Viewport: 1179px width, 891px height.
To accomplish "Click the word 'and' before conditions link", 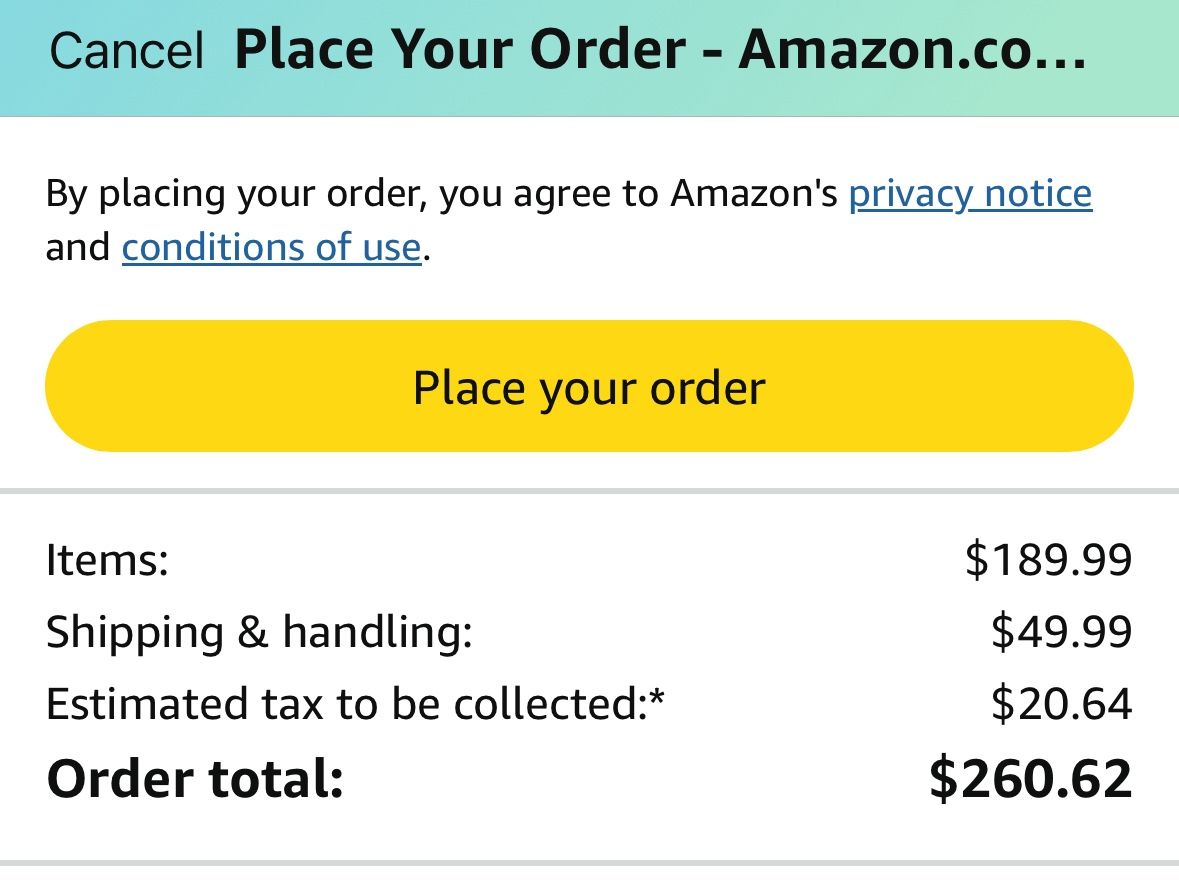I will point(78,246).
